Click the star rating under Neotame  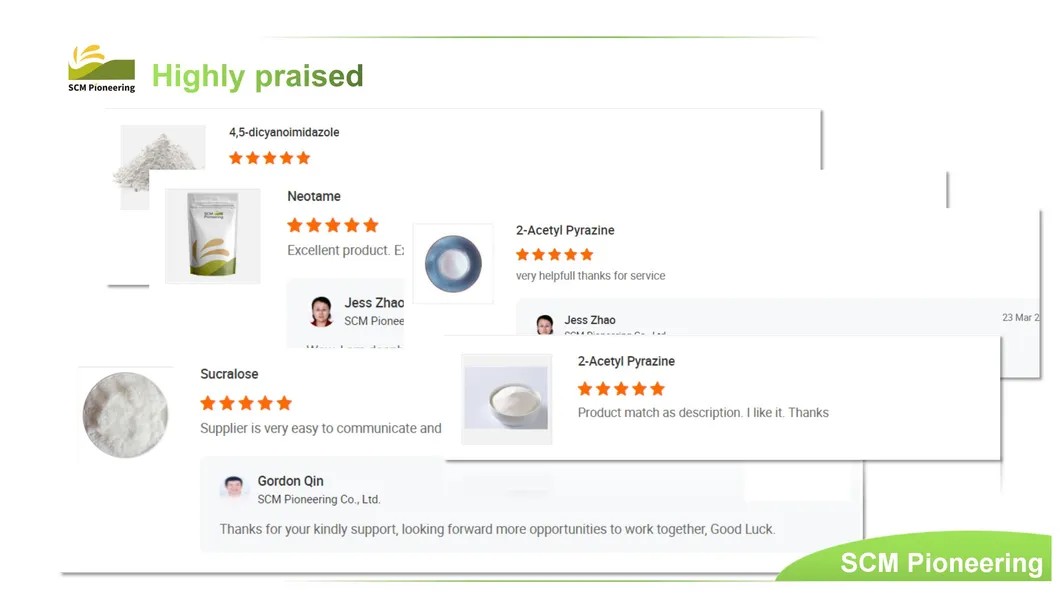point(332,225)
